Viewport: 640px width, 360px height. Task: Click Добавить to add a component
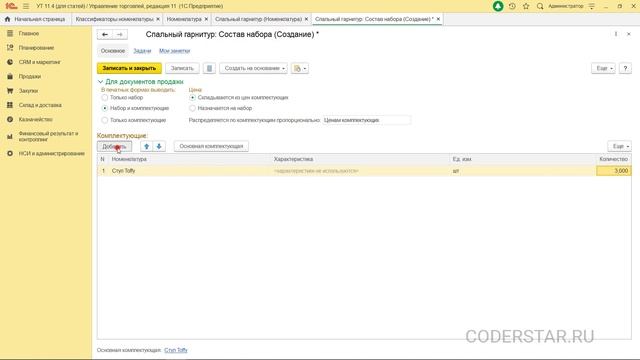[114, 146]
